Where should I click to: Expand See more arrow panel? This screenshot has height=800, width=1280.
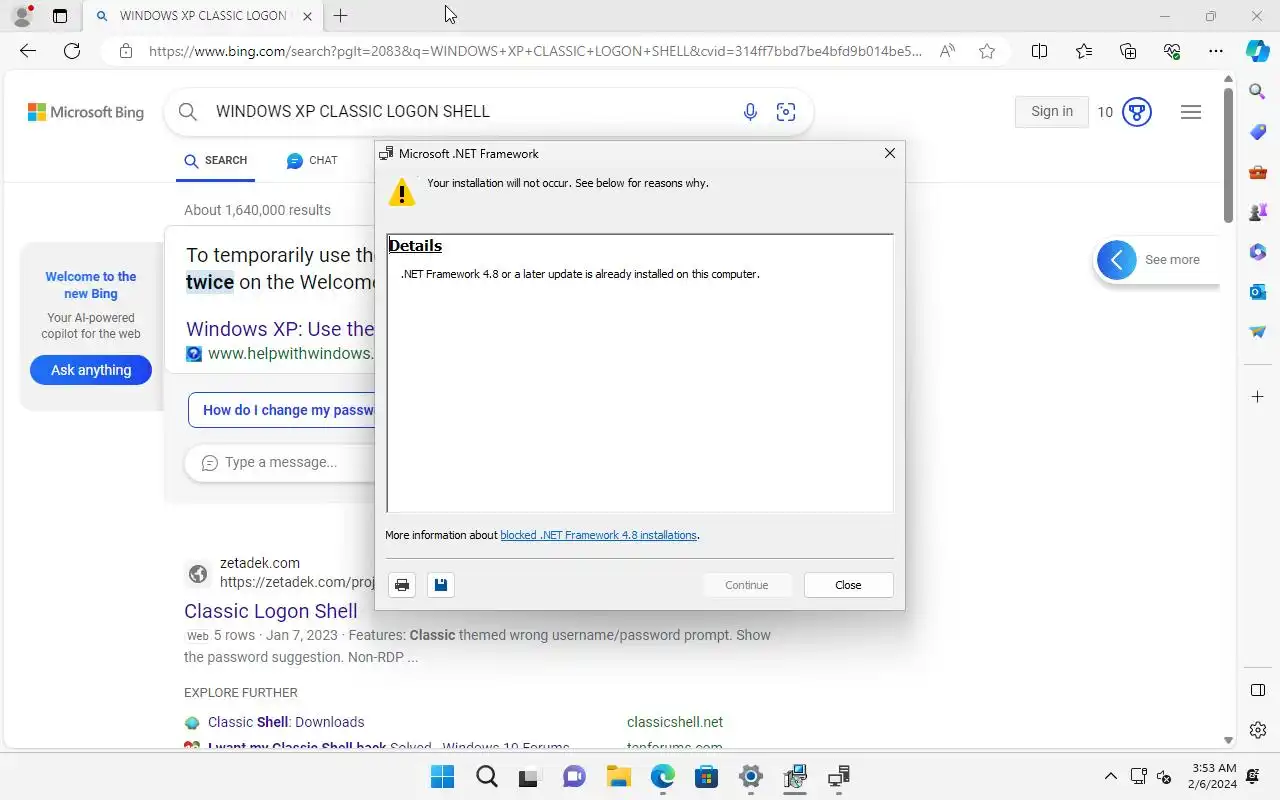coord(1117,260)
